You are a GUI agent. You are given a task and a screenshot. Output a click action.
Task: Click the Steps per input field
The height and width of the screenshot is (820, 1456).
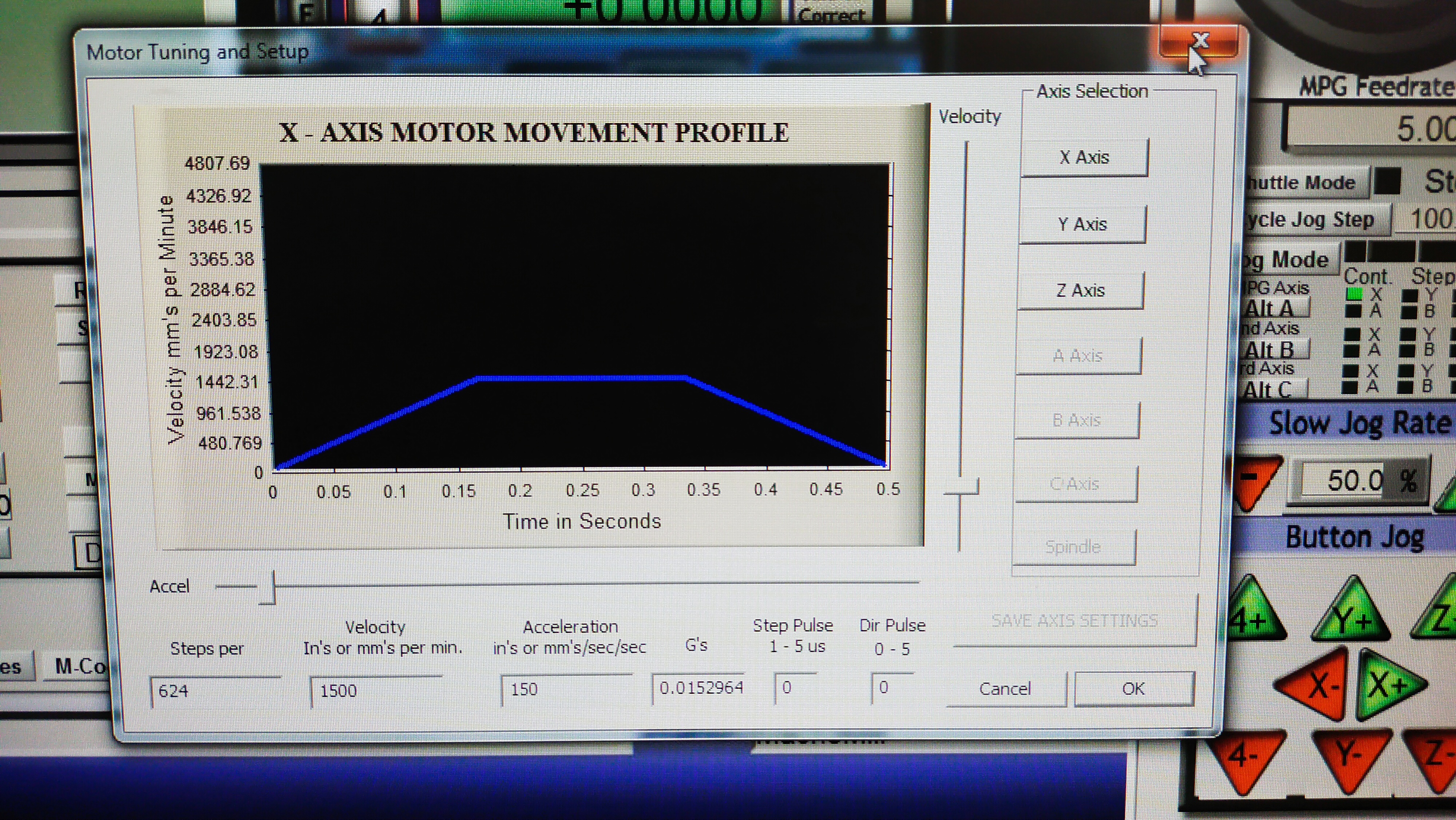(215, 691)
